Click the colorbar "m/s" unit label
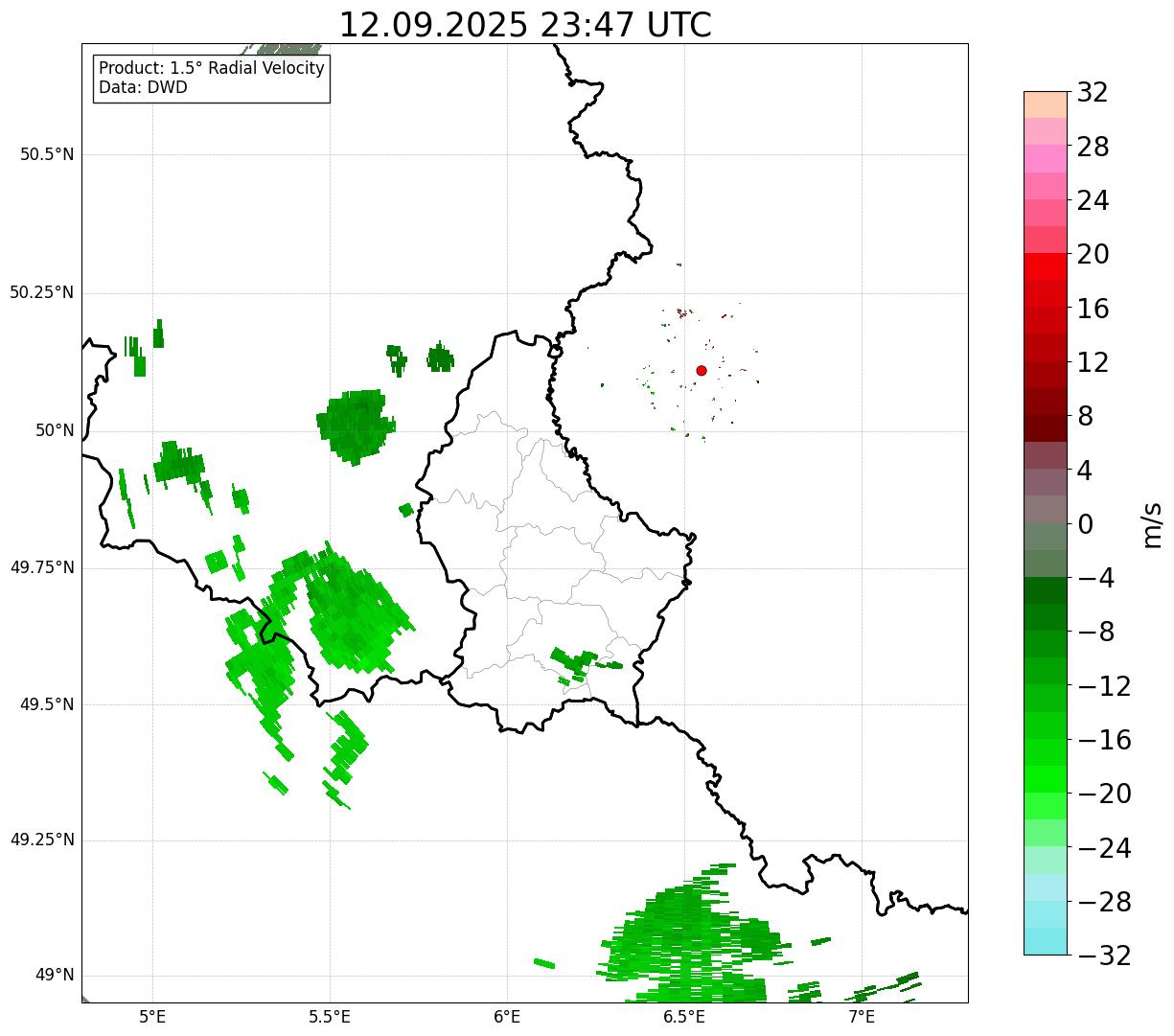 (1151, 524)
